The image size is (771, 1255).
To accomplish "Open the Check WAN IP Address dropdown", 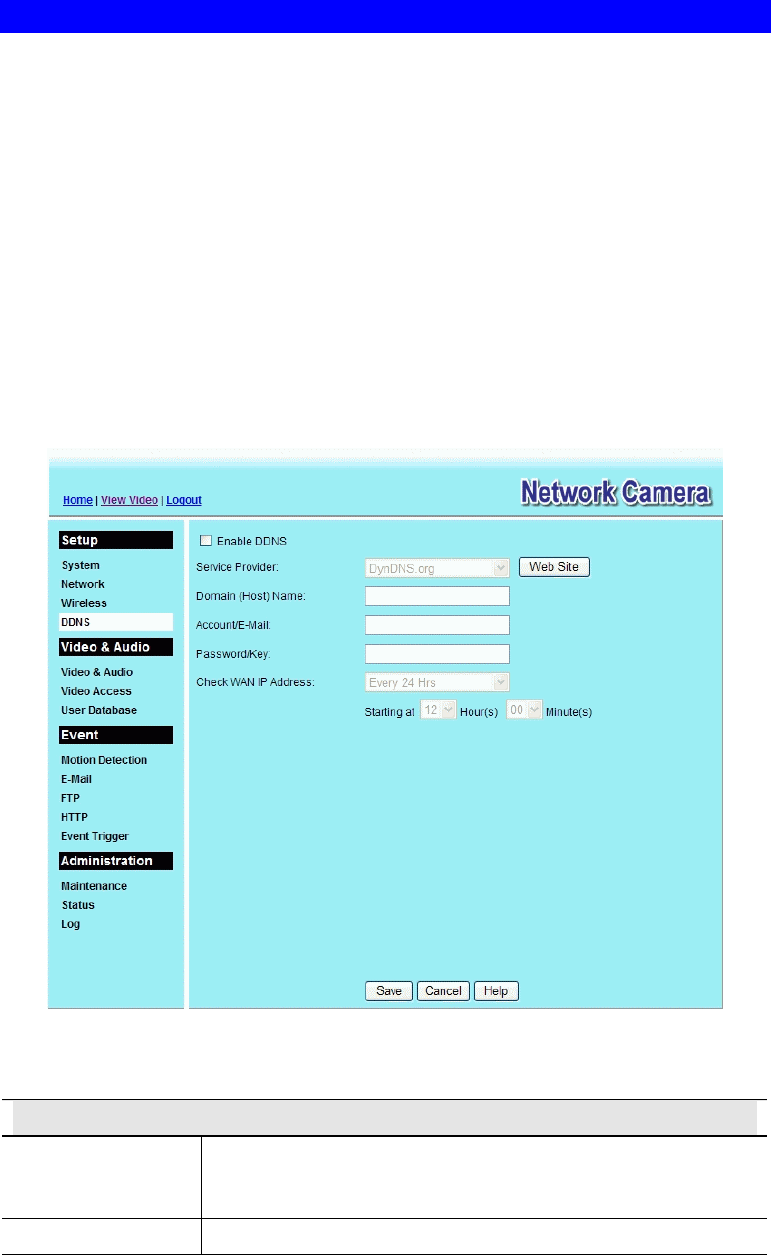I will coord(437,683).
